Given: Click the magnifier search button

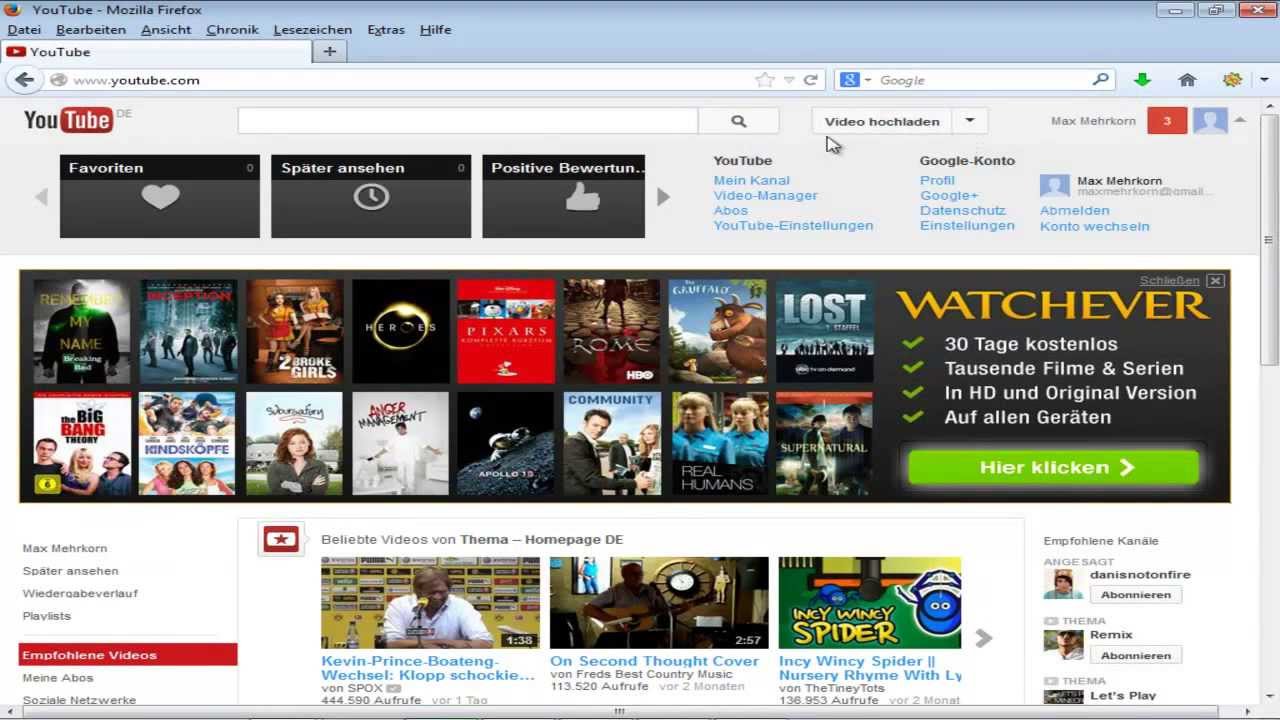Looking at the screenshot, I should point(739,121).
